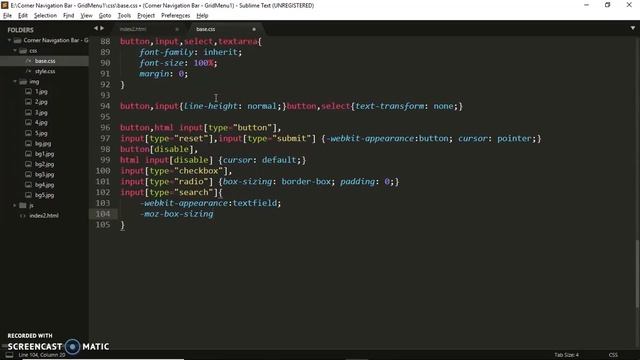Go to next tab with right arrow

pos(102,28)
